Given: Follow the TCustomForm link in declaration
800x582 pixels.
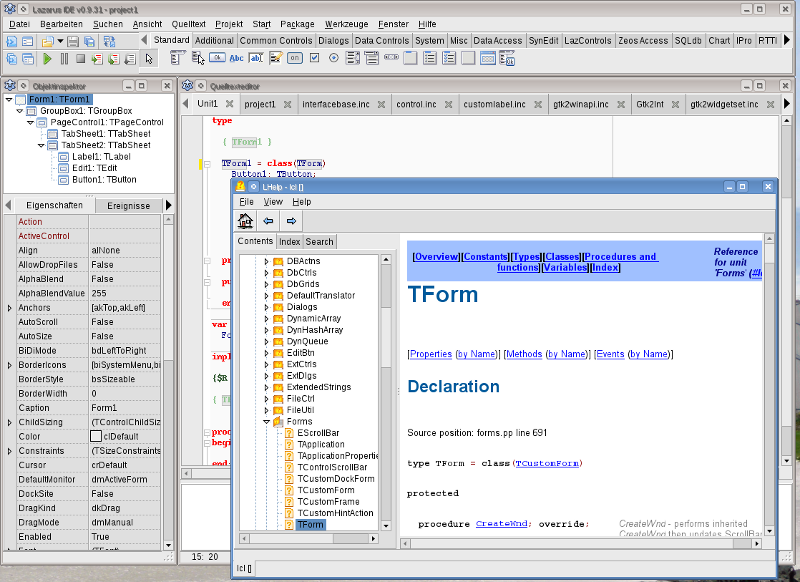Looking at the screenshot, I should (546, 463).
